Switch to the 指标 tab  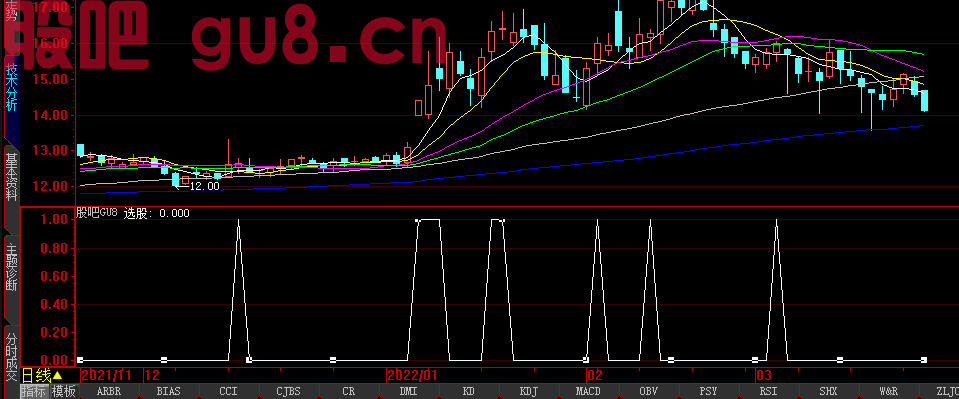[x=35, y=392]
